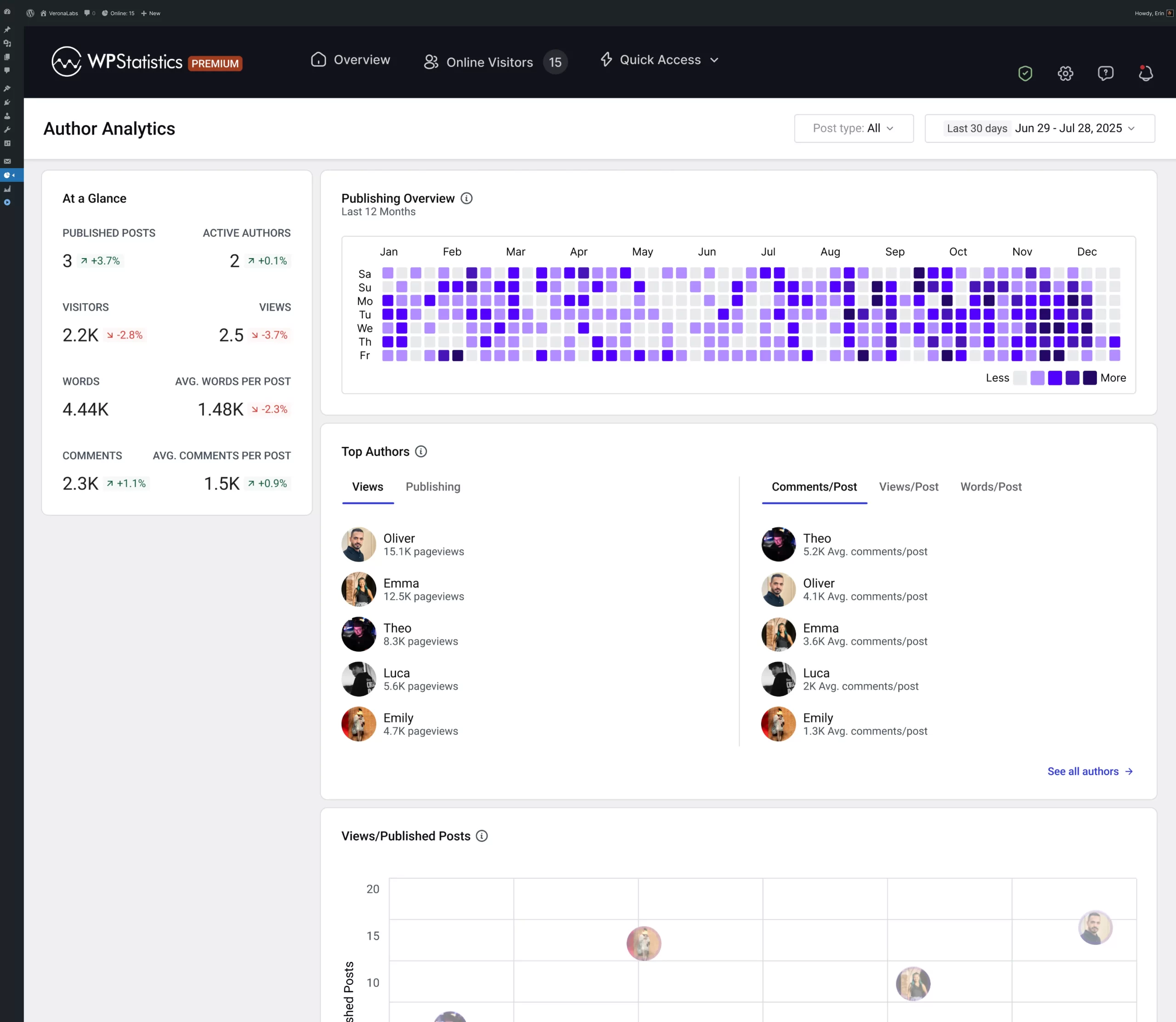
Task: Click Oliver's avatar point in scatter chart
Action: pos(1095,927)
